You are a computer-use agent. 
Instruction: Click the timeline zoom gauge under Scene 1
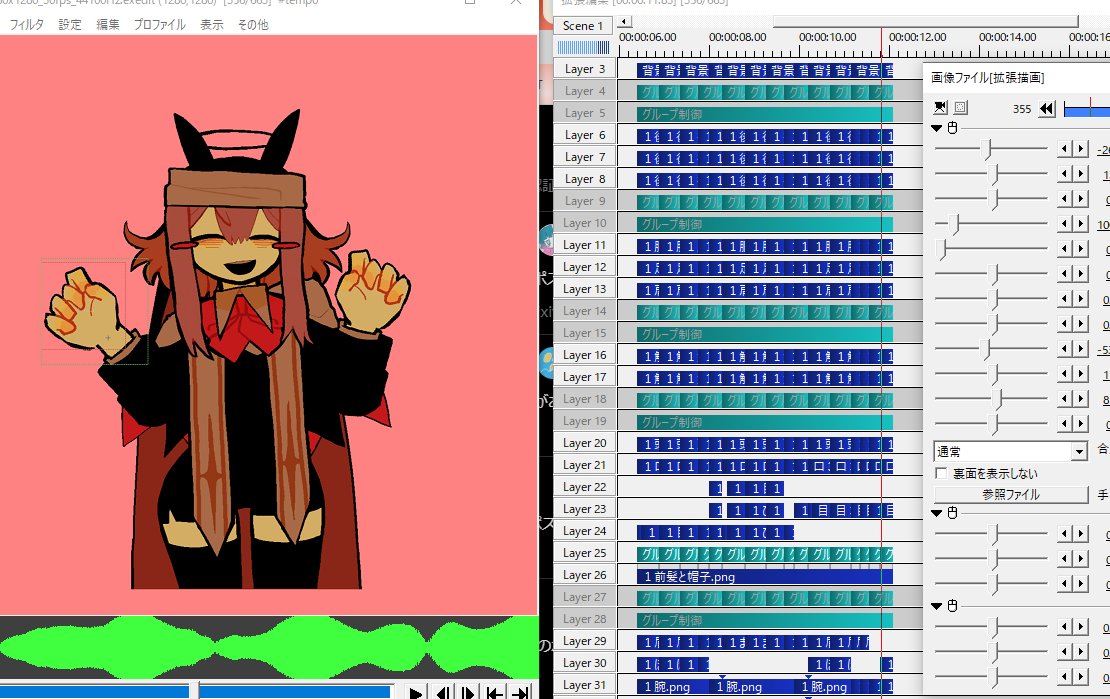pos(583,47)
